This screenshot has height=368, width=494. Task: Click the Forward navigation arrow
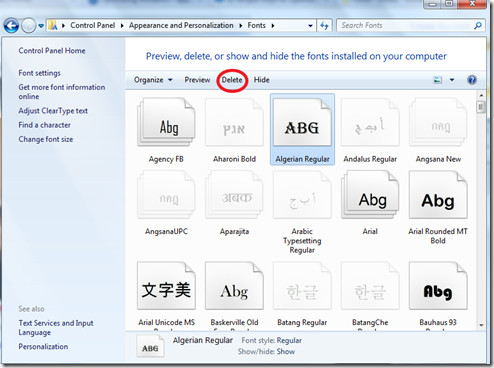click(28, 26)
